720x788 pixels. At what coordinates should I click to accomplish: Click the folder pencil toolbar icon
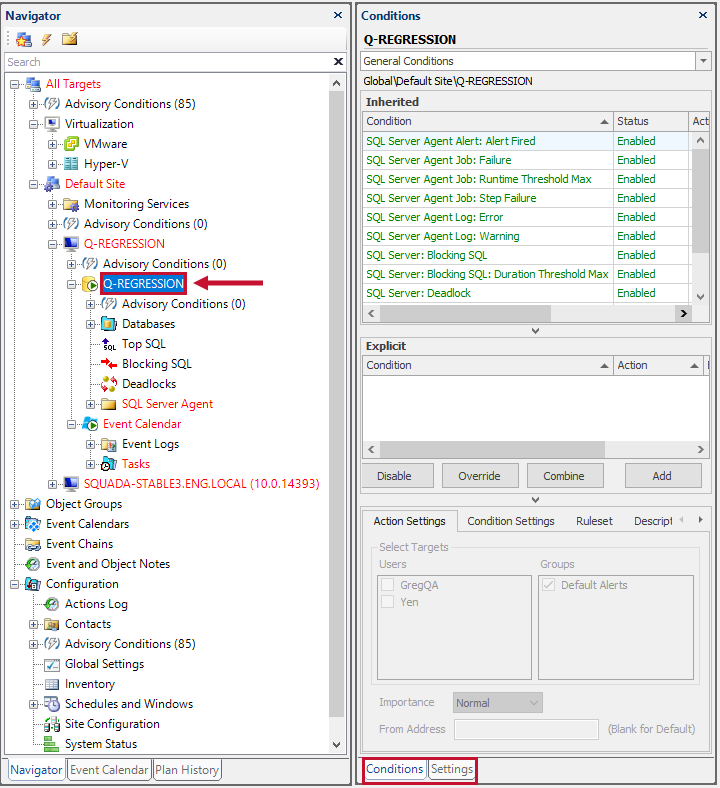(69, 39)
